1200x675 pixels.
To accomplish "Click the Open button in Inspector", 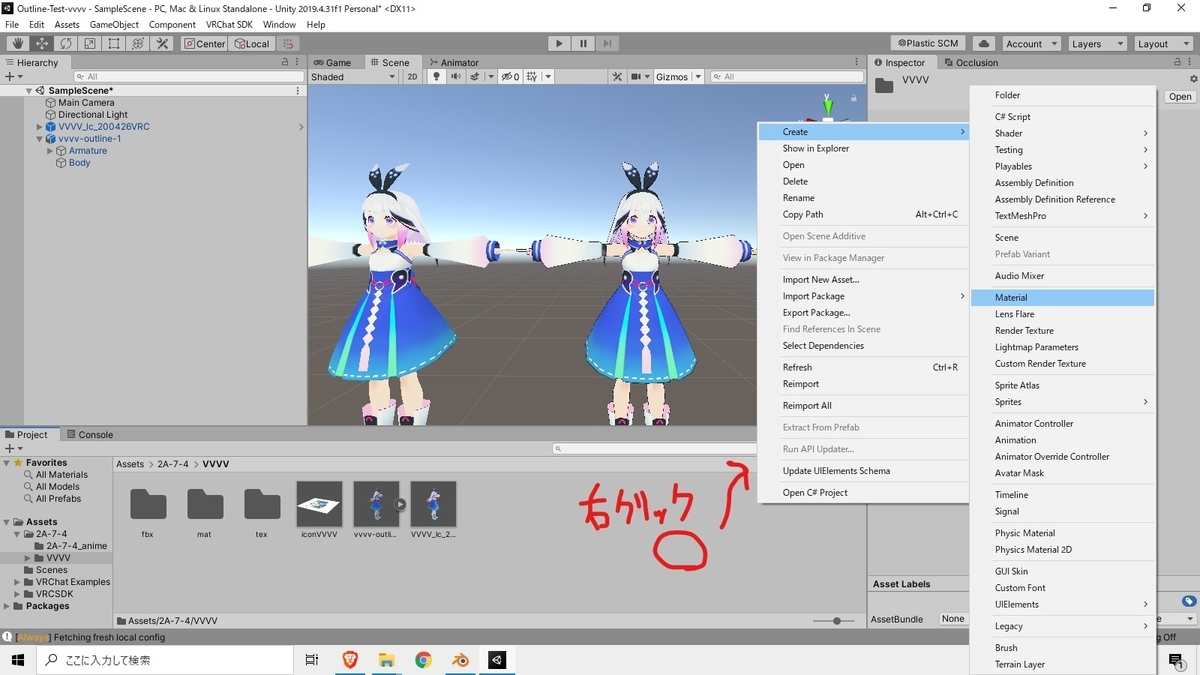I will point(1180,97).
